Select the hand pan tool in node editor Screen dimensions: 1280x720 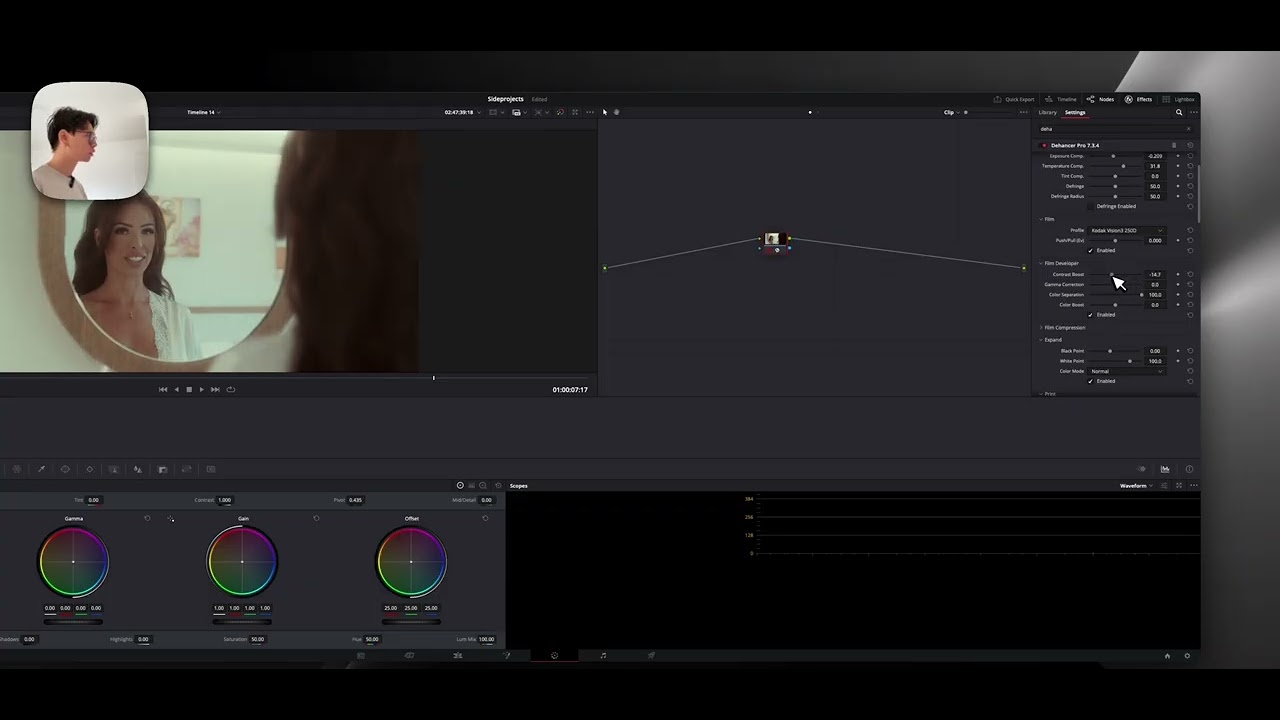616,112
